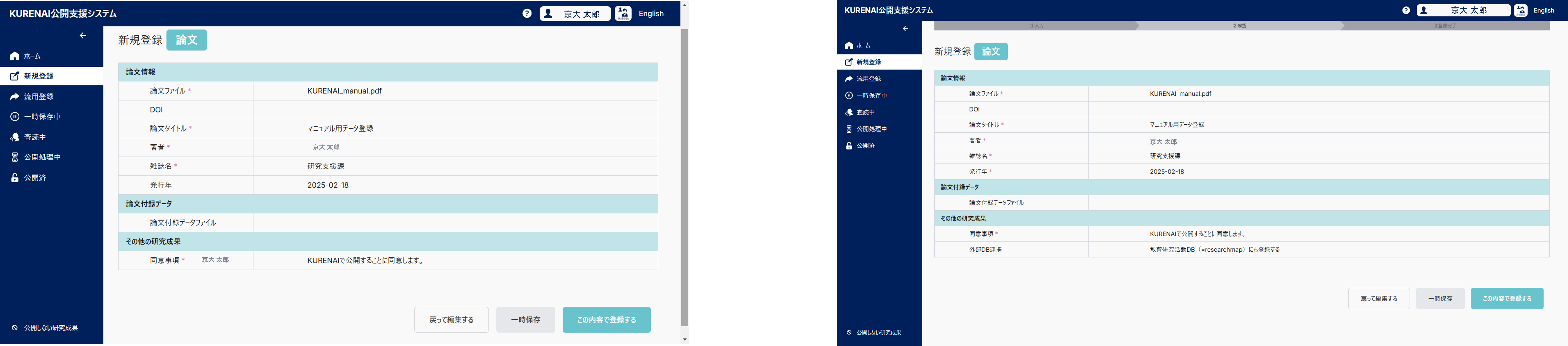Switch language to English in left window
Image resolution: width=1568 pixels, height=346 pixels.
tap(651, 13)
